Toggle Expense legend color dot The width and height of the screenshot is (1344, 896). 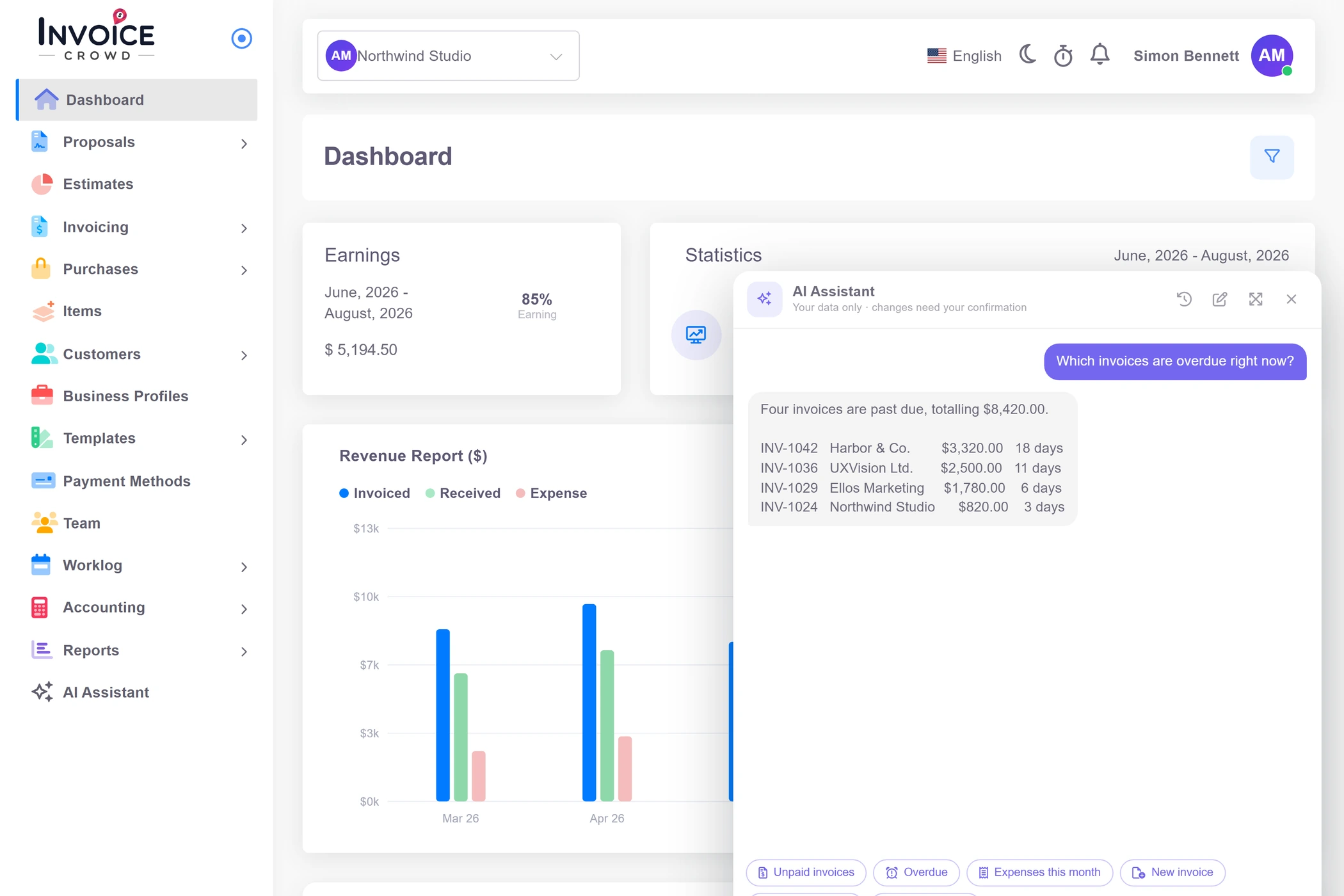point(520,493)
